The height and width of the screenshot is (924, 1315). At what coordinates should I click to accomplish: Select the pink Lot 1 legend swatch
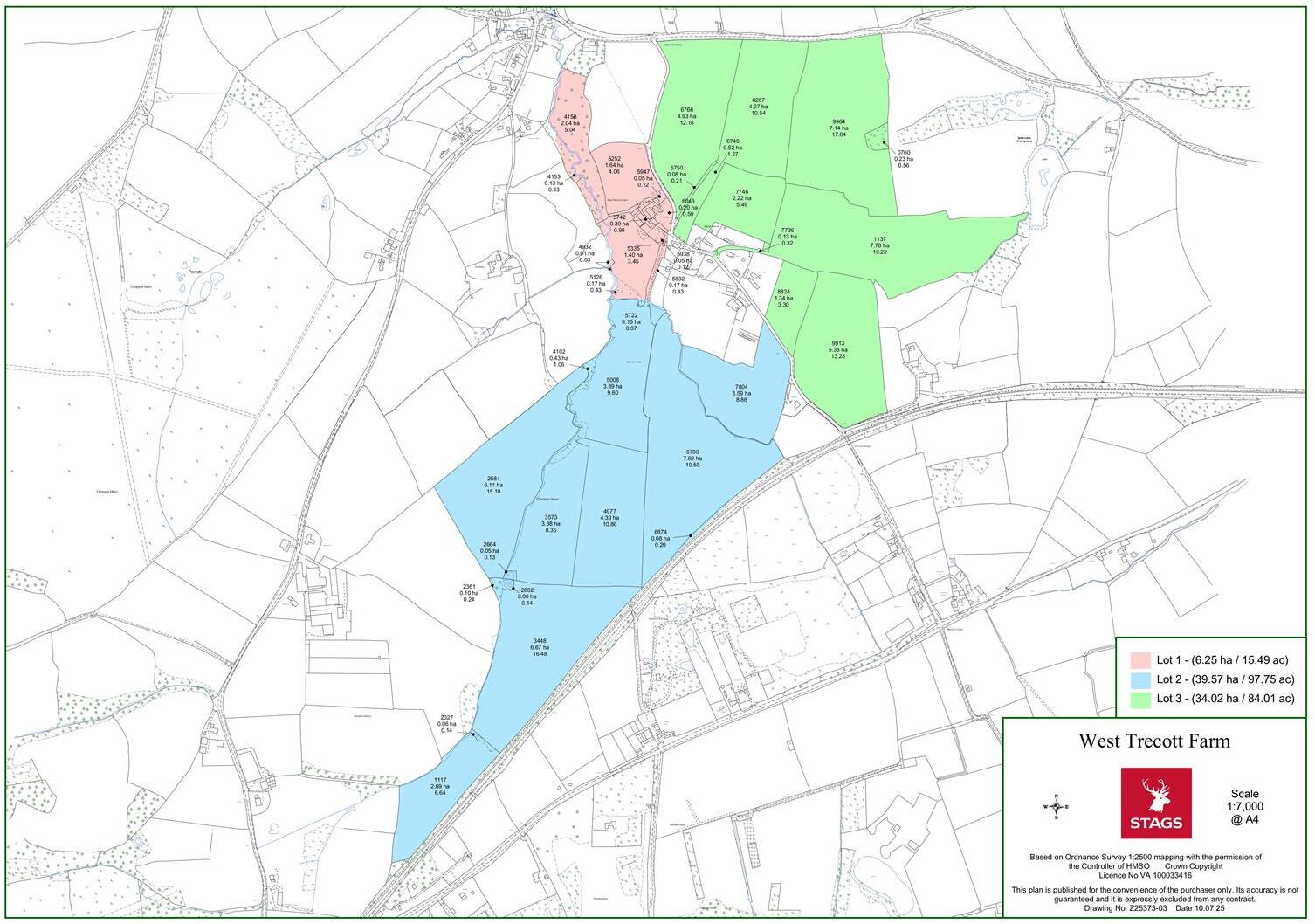[x=1139, y=660]
